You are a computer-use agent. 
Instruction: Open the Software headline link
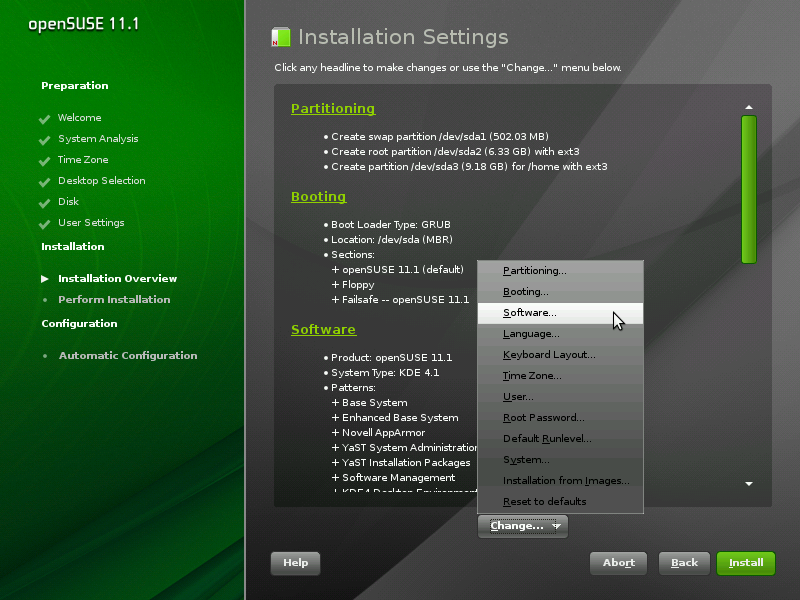(x=323, y=330)
